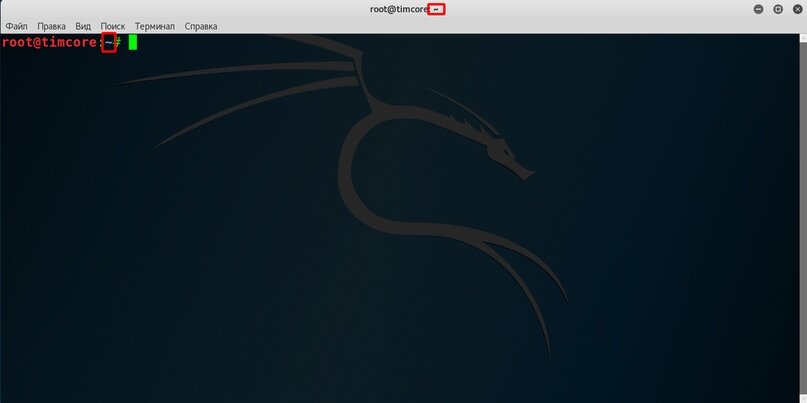Click the terminal vertical scrollbar
Screen dimensions: 807x403
pos(803,218)
